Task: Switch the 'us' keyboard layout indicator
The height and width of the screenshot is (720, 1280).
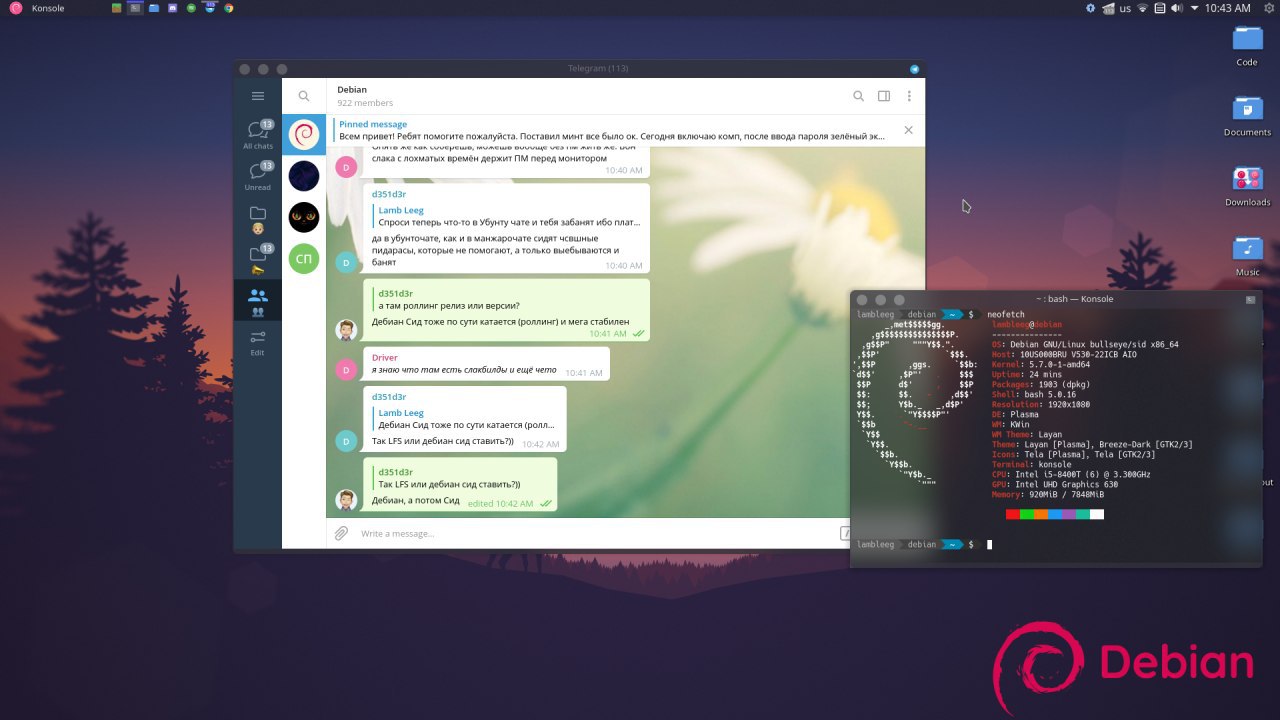Action: (1125, 8)
